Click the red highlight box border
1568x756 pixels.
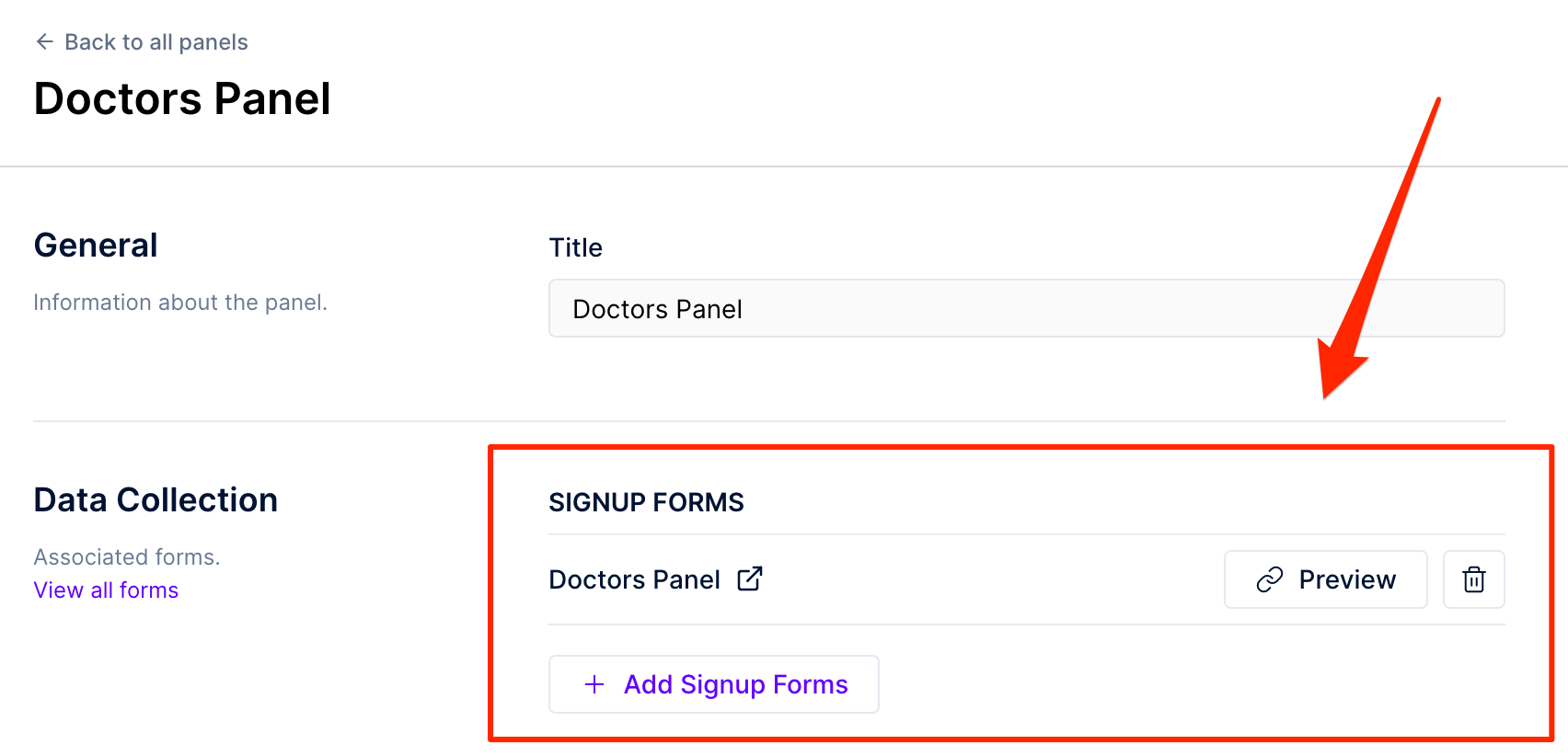pos(1021,448)
